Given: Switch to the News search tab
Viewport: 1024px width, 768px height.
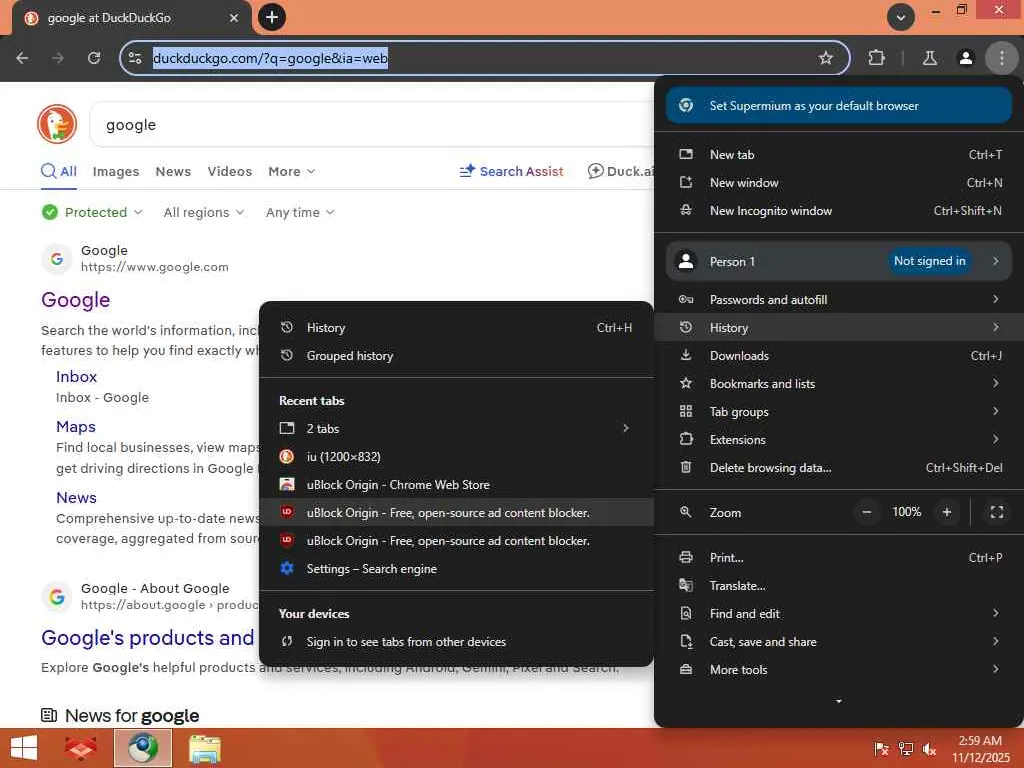Looking at the screenshot, I should tap(173, 171).
